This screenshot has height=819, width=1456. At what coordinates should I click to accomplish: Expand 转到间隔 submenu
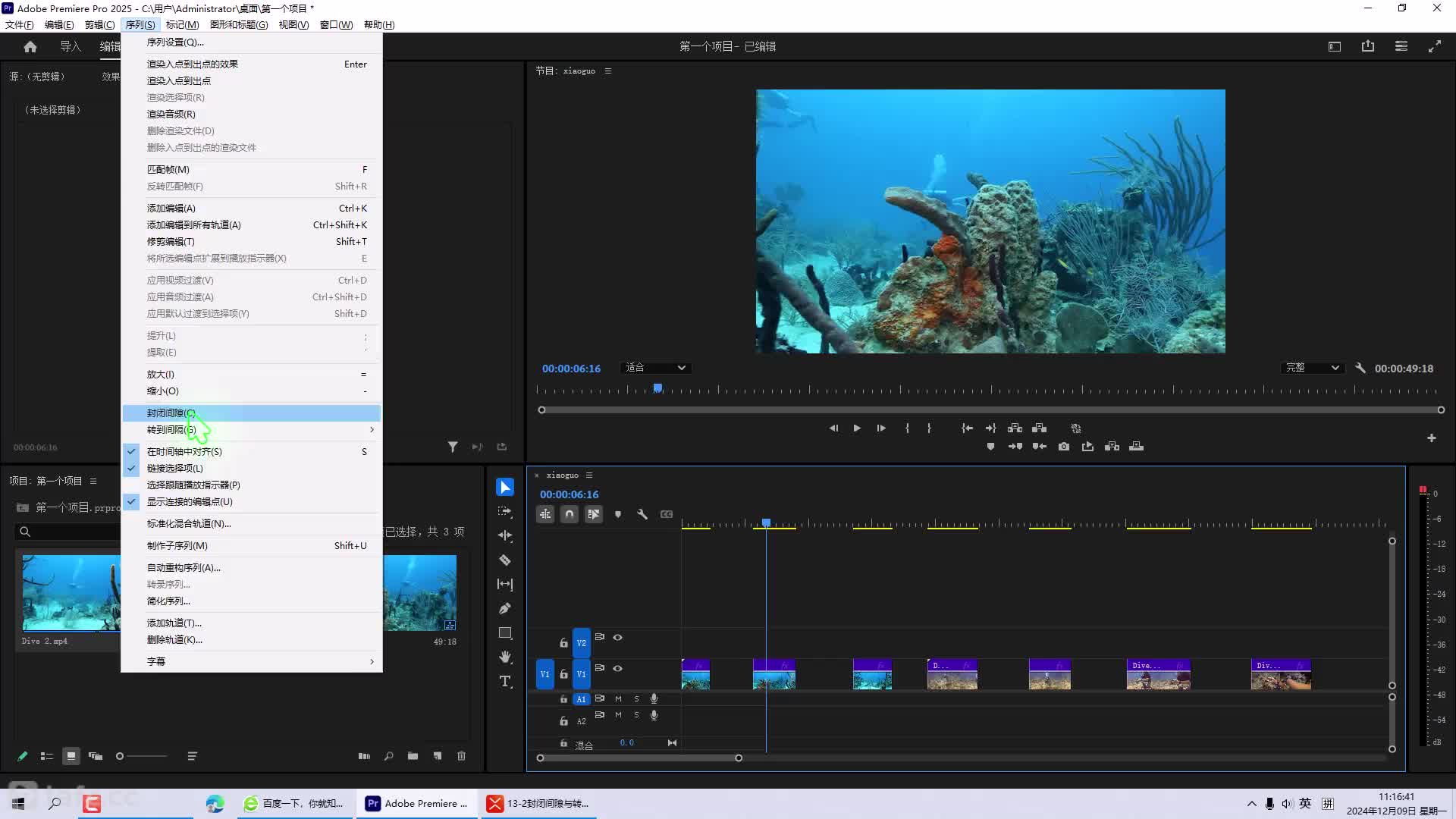[x=252, y=430]
